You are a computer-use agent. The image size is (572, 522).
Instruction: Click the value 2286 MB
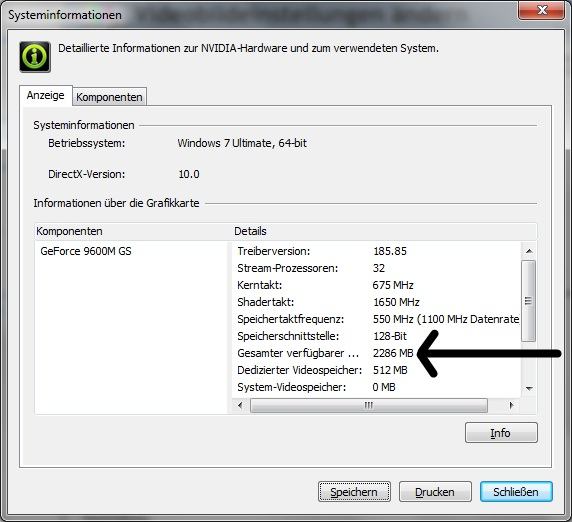click(393, 353)
